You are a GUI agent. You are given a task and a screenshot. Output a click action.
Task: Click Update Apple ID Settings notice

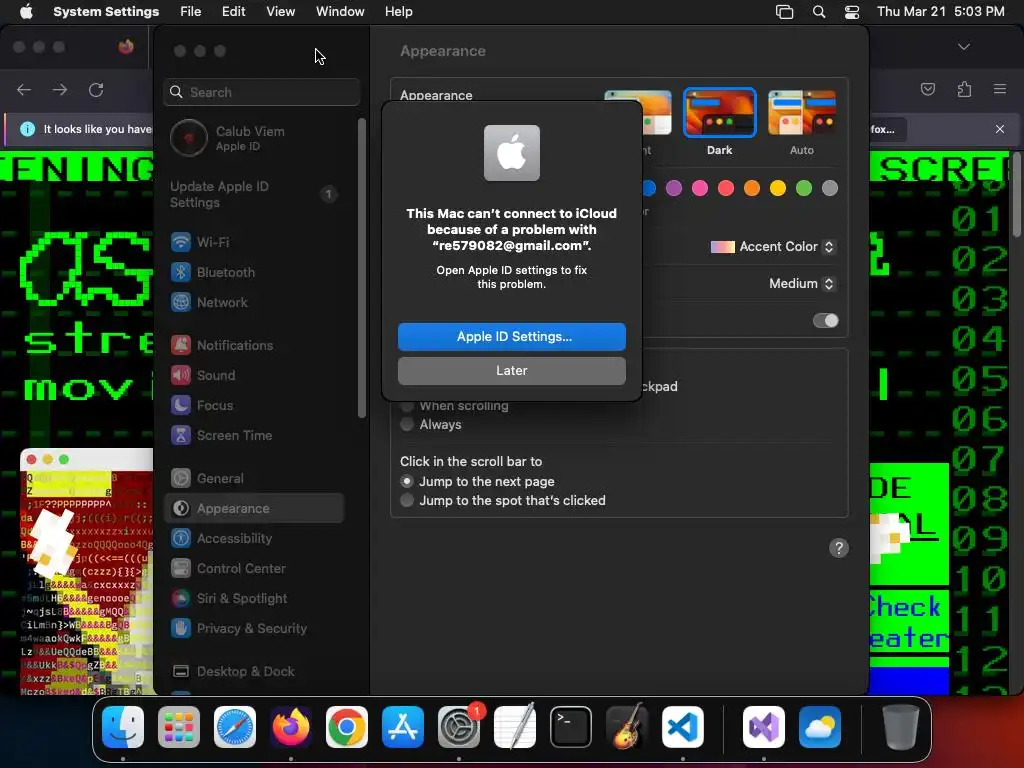253,195
